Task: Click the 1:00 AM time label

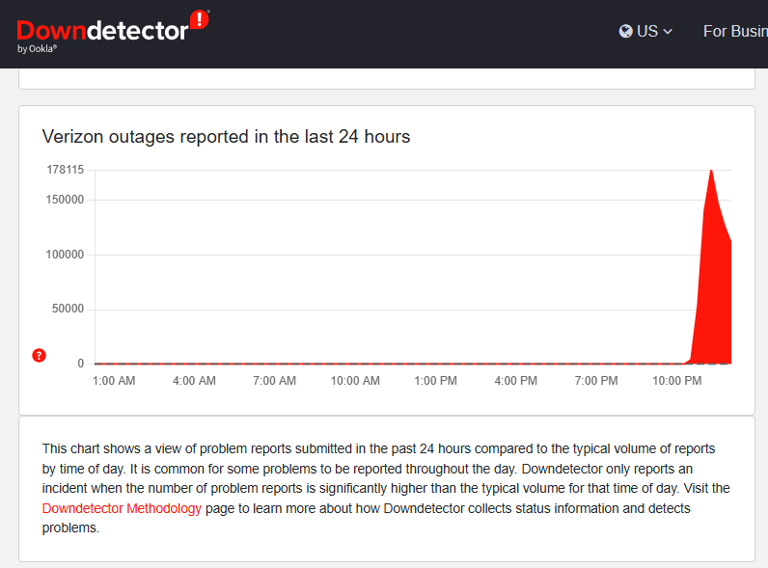Action: 114,381
